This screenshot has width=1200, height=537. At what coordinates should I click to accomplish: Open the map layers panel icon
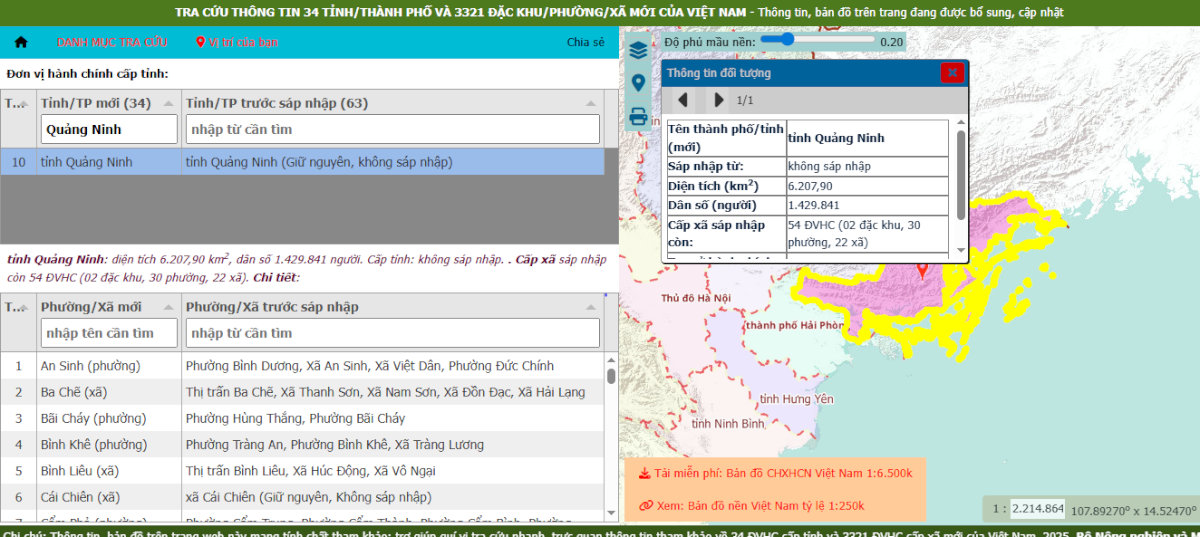[638, 50]
